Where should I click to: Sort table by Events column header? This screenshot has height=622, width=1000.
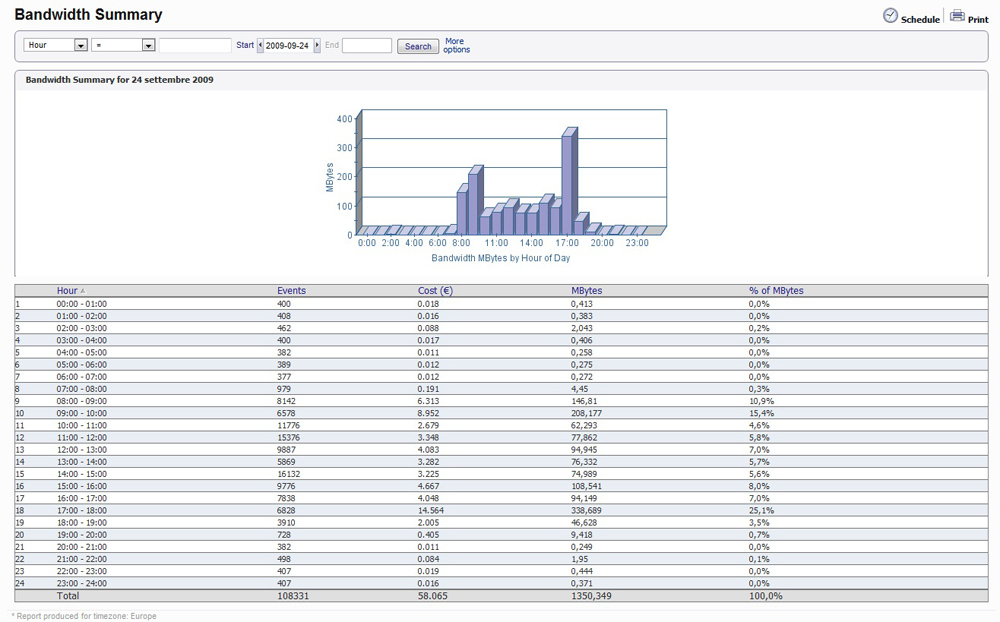[x=291, y=291]
